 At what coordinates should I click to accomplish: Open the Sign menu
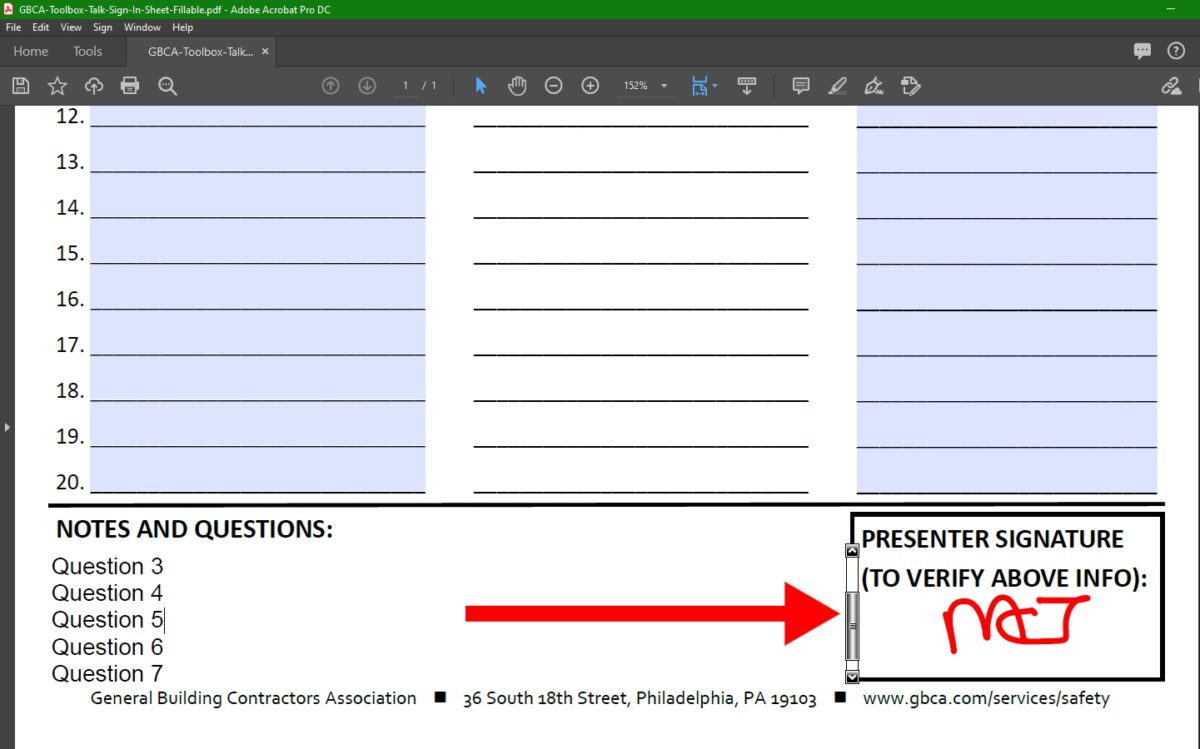click(x=102, y=27)
